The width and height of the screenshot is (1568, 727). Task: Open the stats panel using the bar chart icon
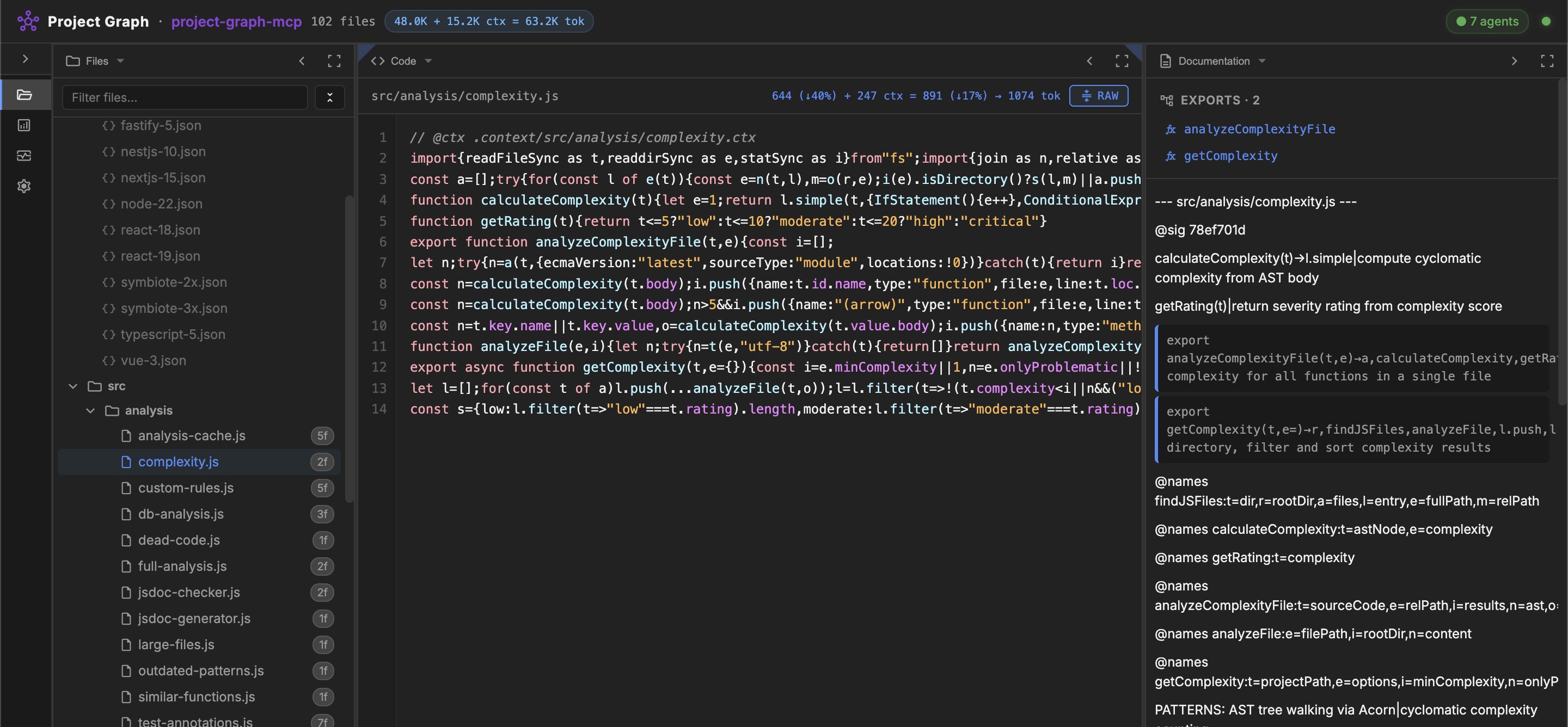(24, 125)
